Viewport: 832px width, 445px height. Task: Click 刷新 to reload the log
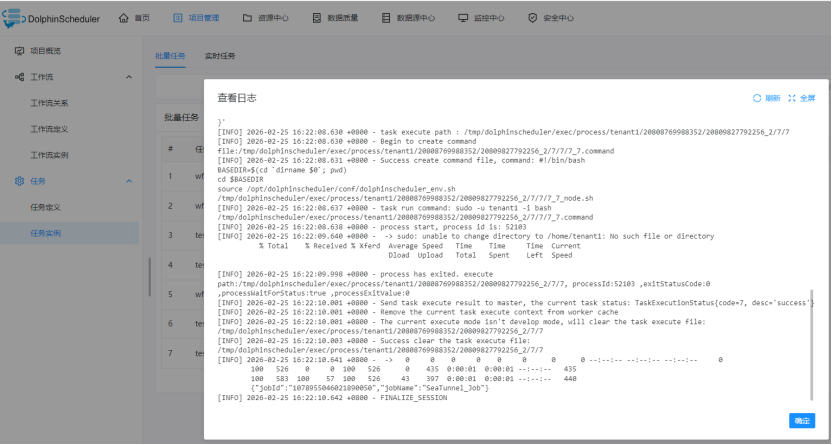pos(773,98)
